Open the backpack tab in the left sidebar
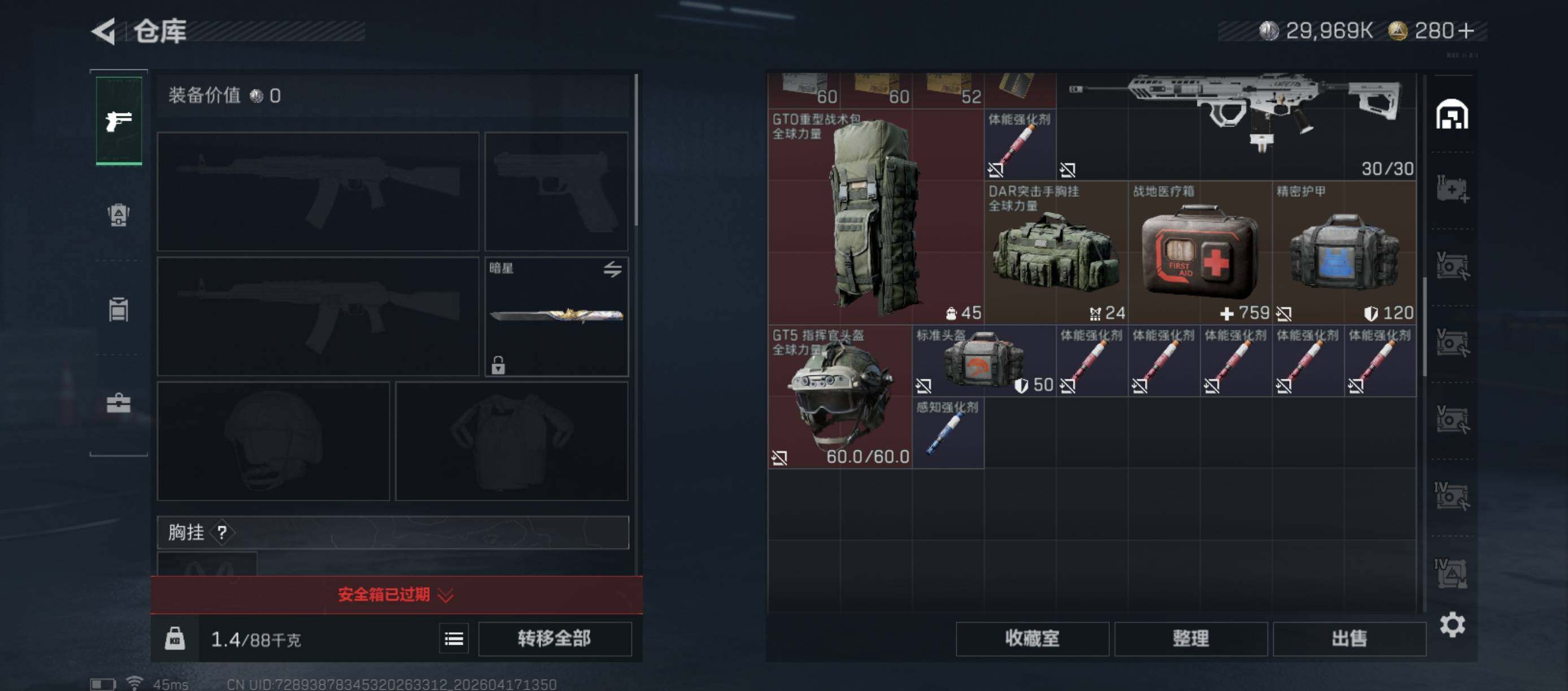Screen dimensions: 1568x691 pos(119,215)
